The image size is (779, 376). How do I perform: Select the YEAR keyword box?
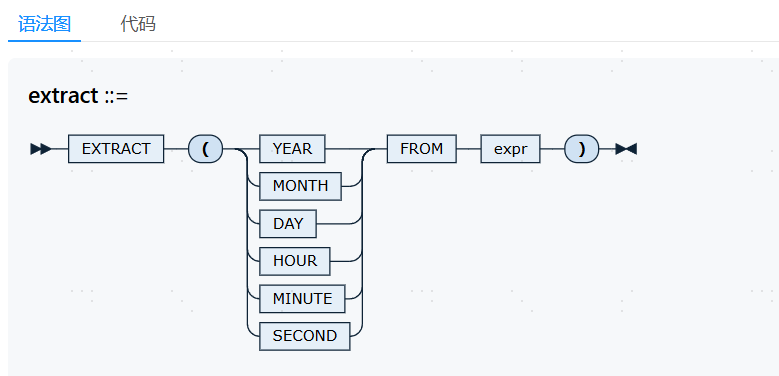click(292, 149)
